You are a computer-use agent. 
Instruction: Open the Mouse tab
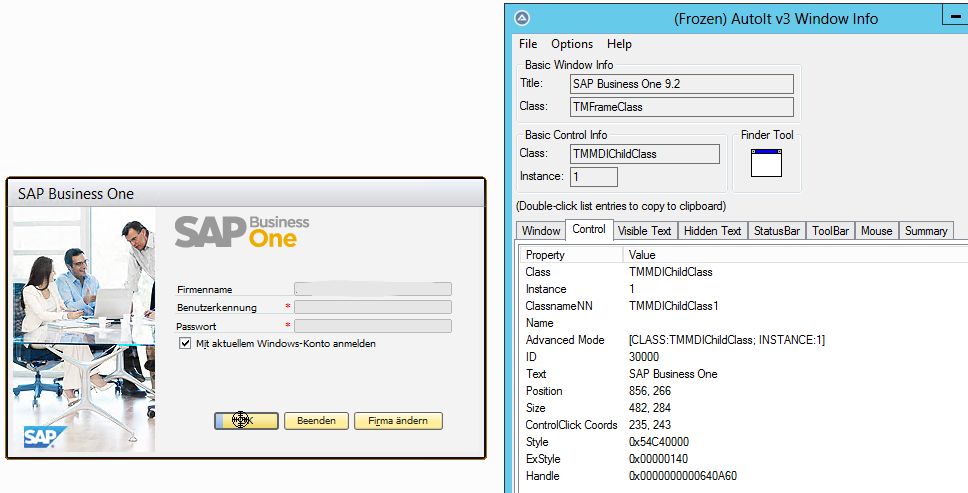pyautogui.click(x=877, y=231)
